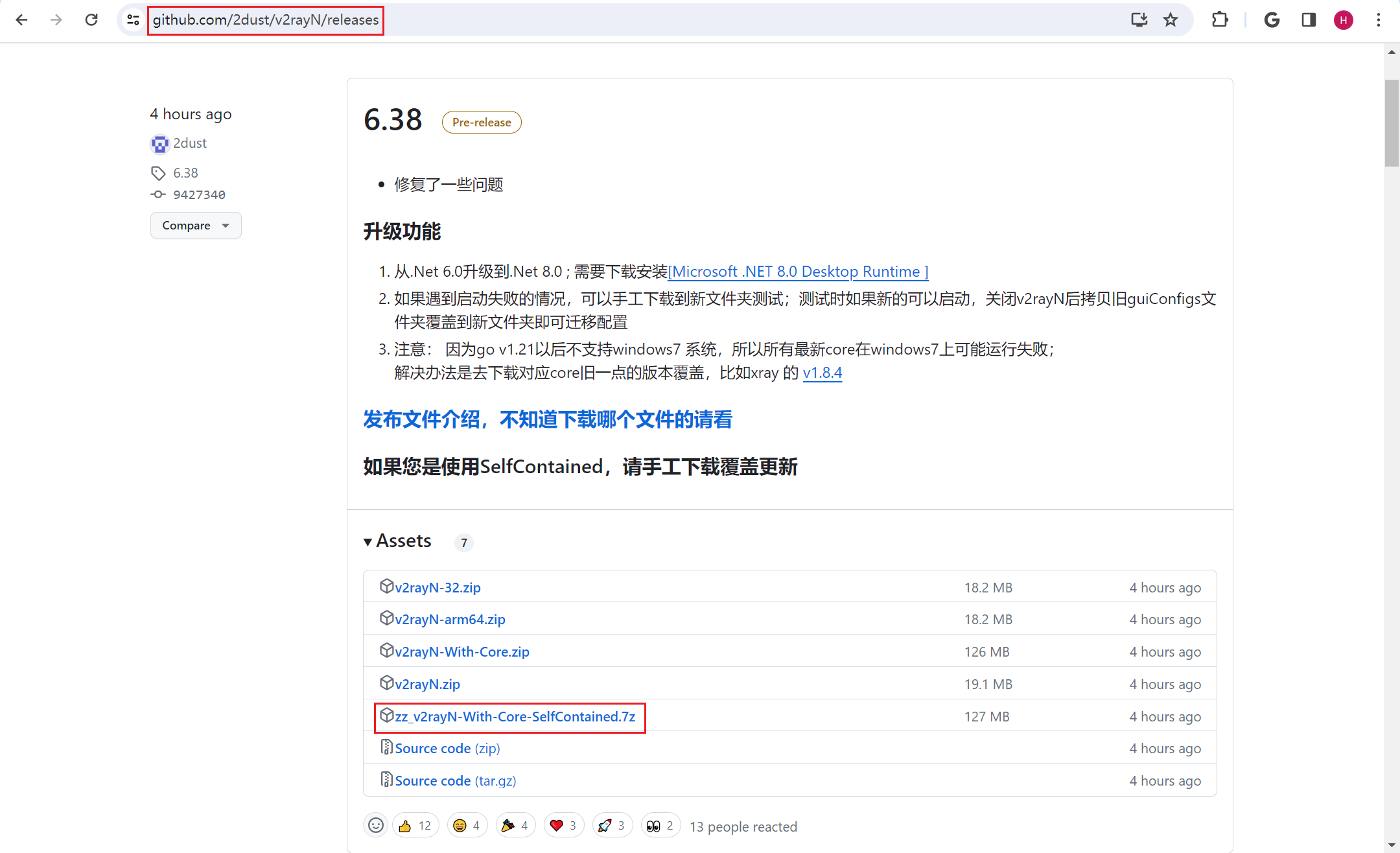Go forward in browser history
The image size is (1400, 853).
pos(56,20)
